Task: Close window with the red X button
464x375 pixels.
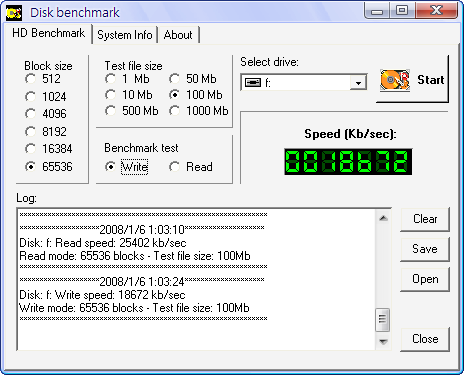Action: coord(436,11)
